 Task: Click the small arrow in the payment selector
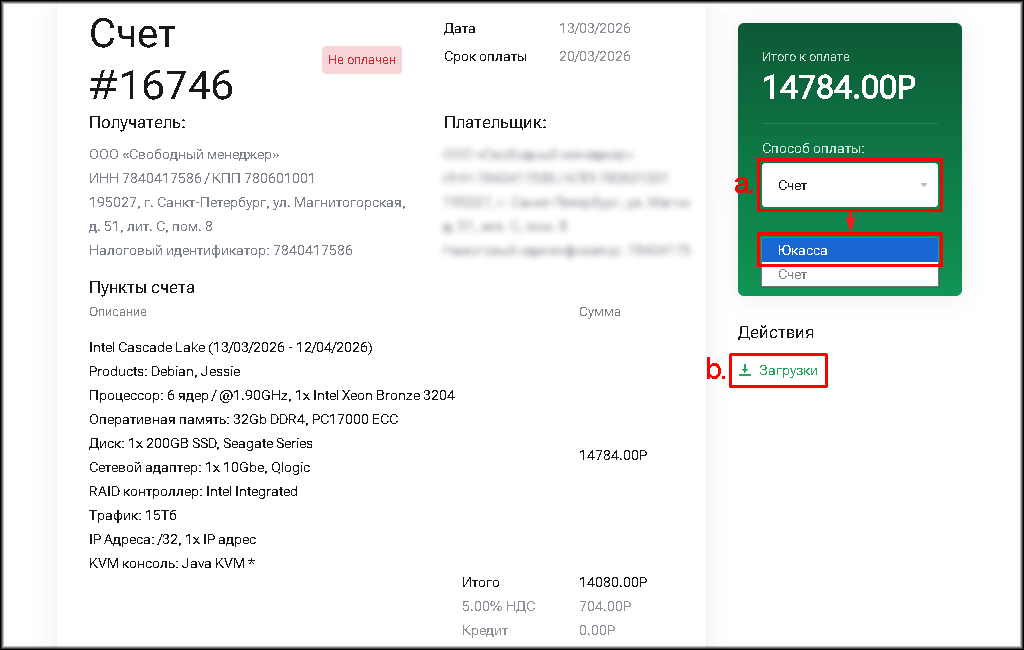pos(924,185)
